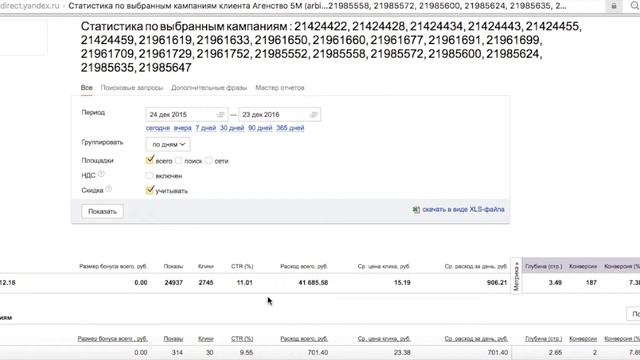Open calendar icon in end date field

coord(314,115)
